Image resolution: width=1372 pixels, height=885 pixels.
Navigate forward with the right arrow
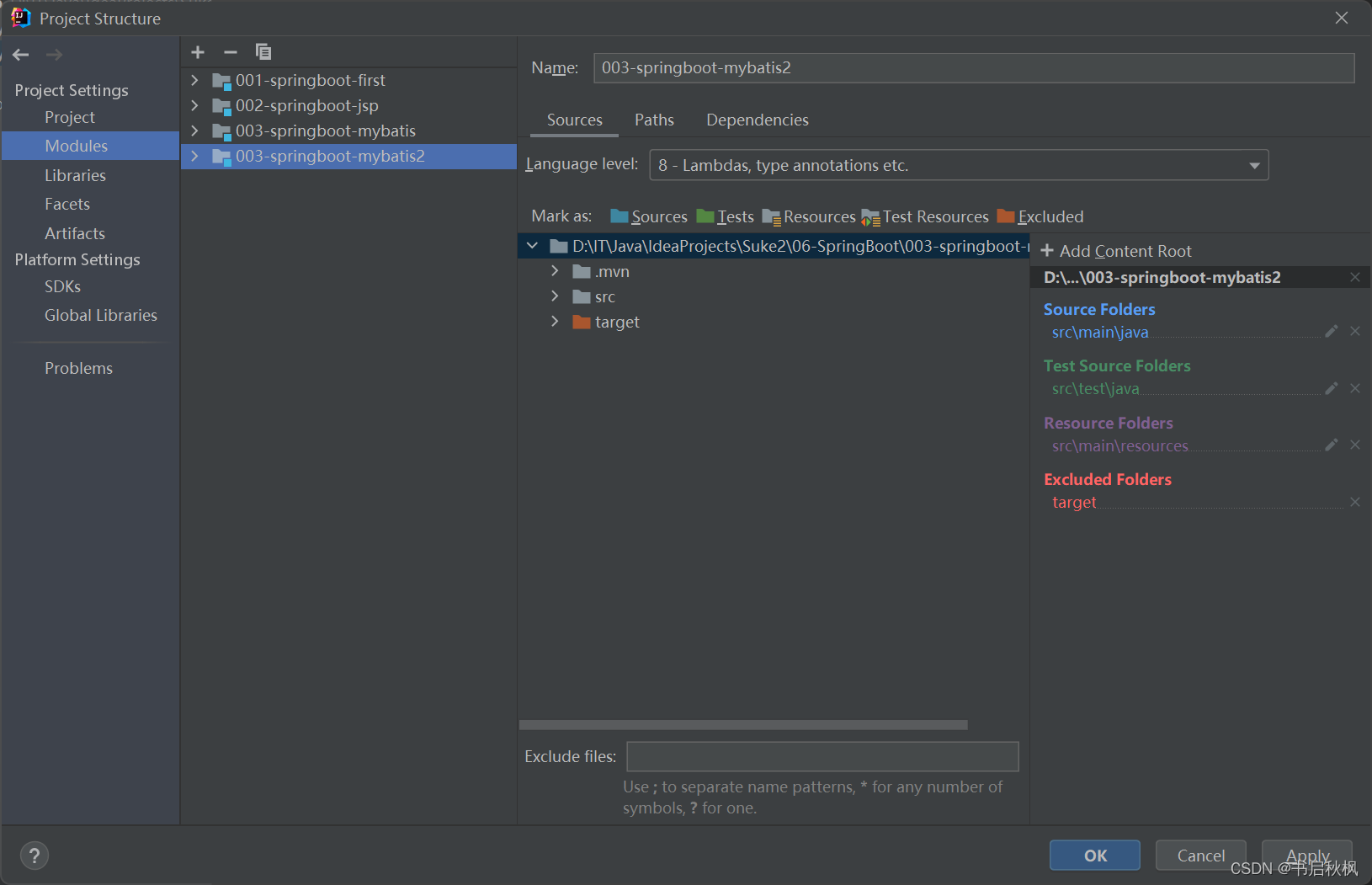click(x=55, y=55)
